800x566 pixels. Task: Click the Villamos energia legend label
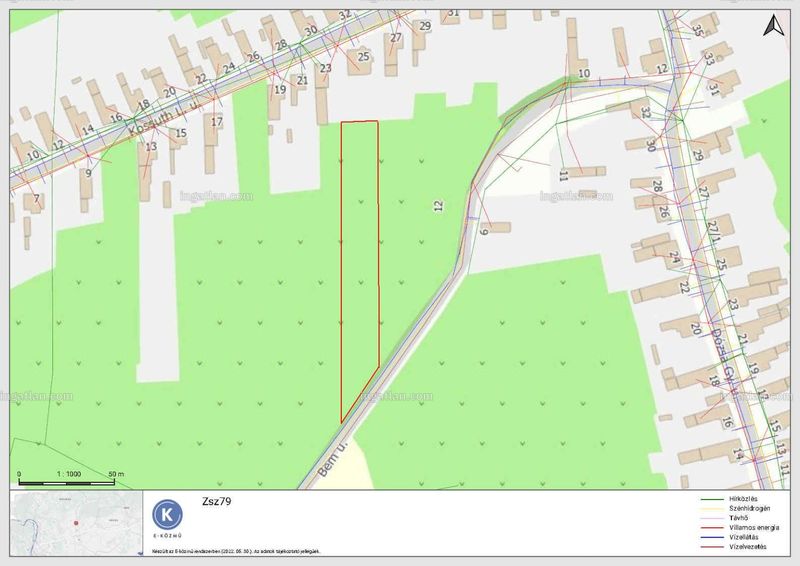point(754,527)
